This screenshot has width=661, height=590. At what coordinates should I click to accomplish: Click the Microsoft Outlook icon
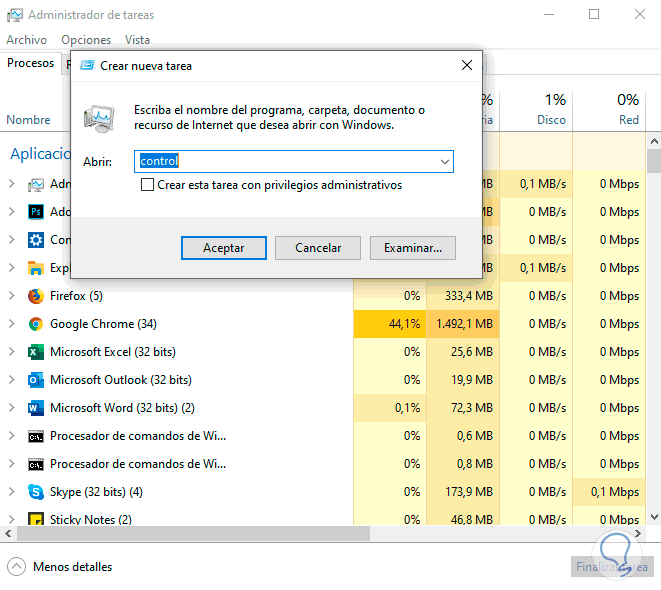36,380
